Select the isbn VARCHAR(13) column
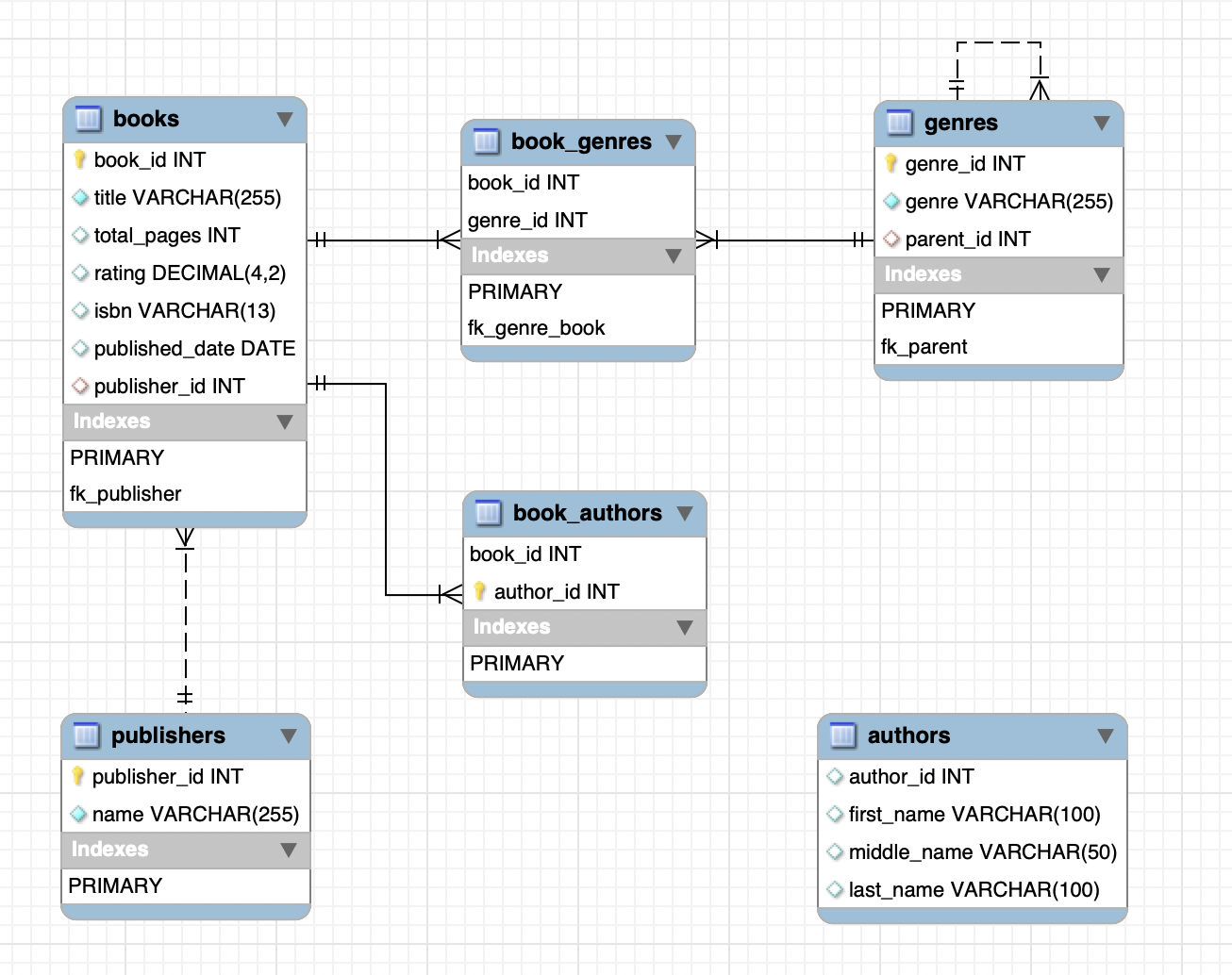 click(x=185, y=310)
